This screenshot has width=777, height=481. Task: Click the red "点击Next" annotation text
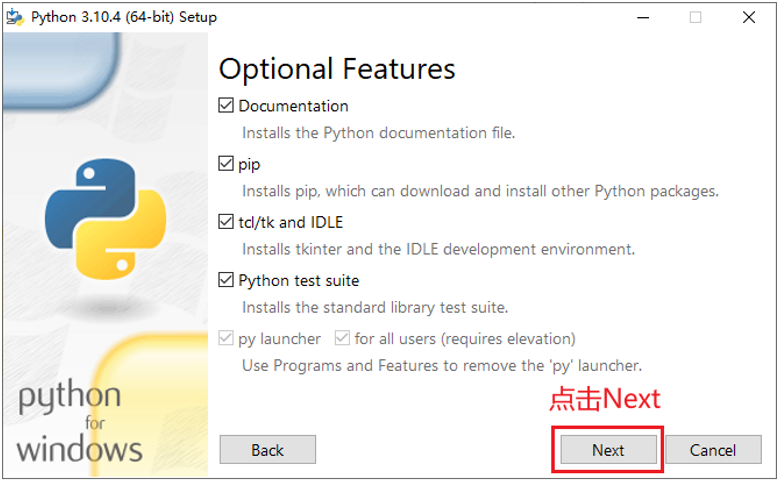coord(605,399)
